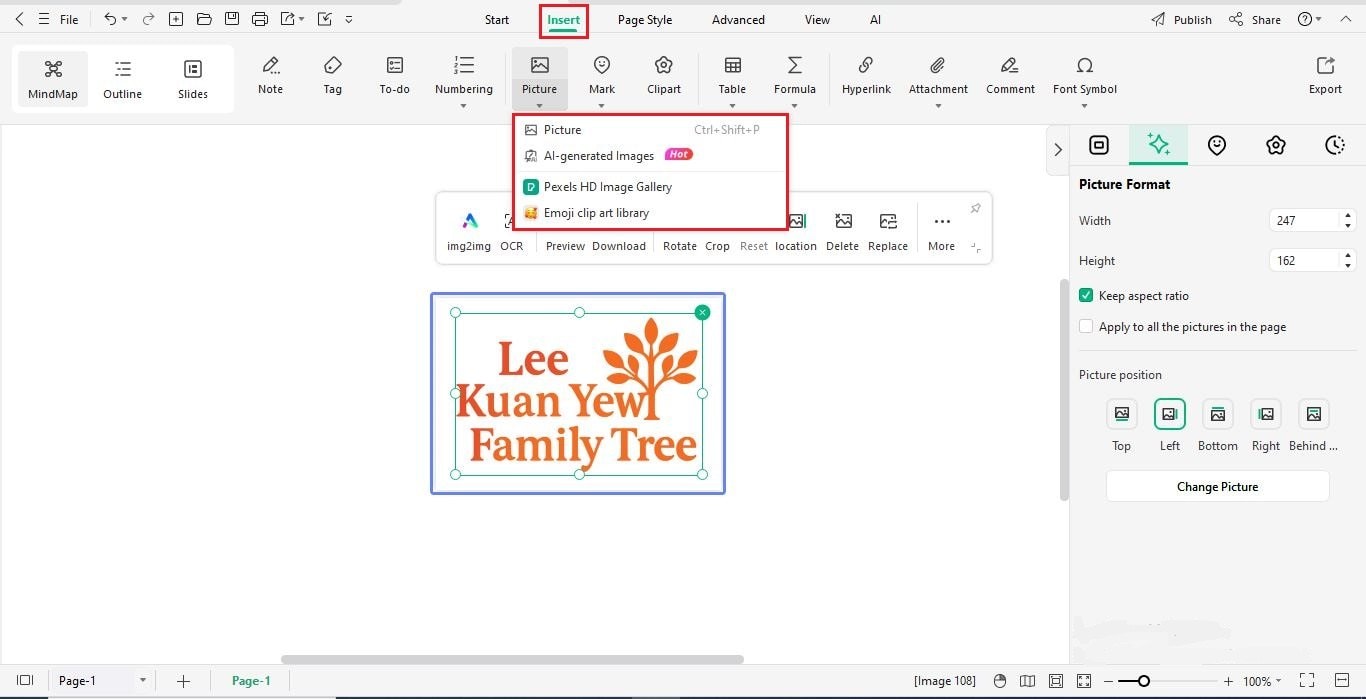The width and height of the screenshot is (1366, 699).
Task: Click the Width input field
Action: coord(1304,221)
